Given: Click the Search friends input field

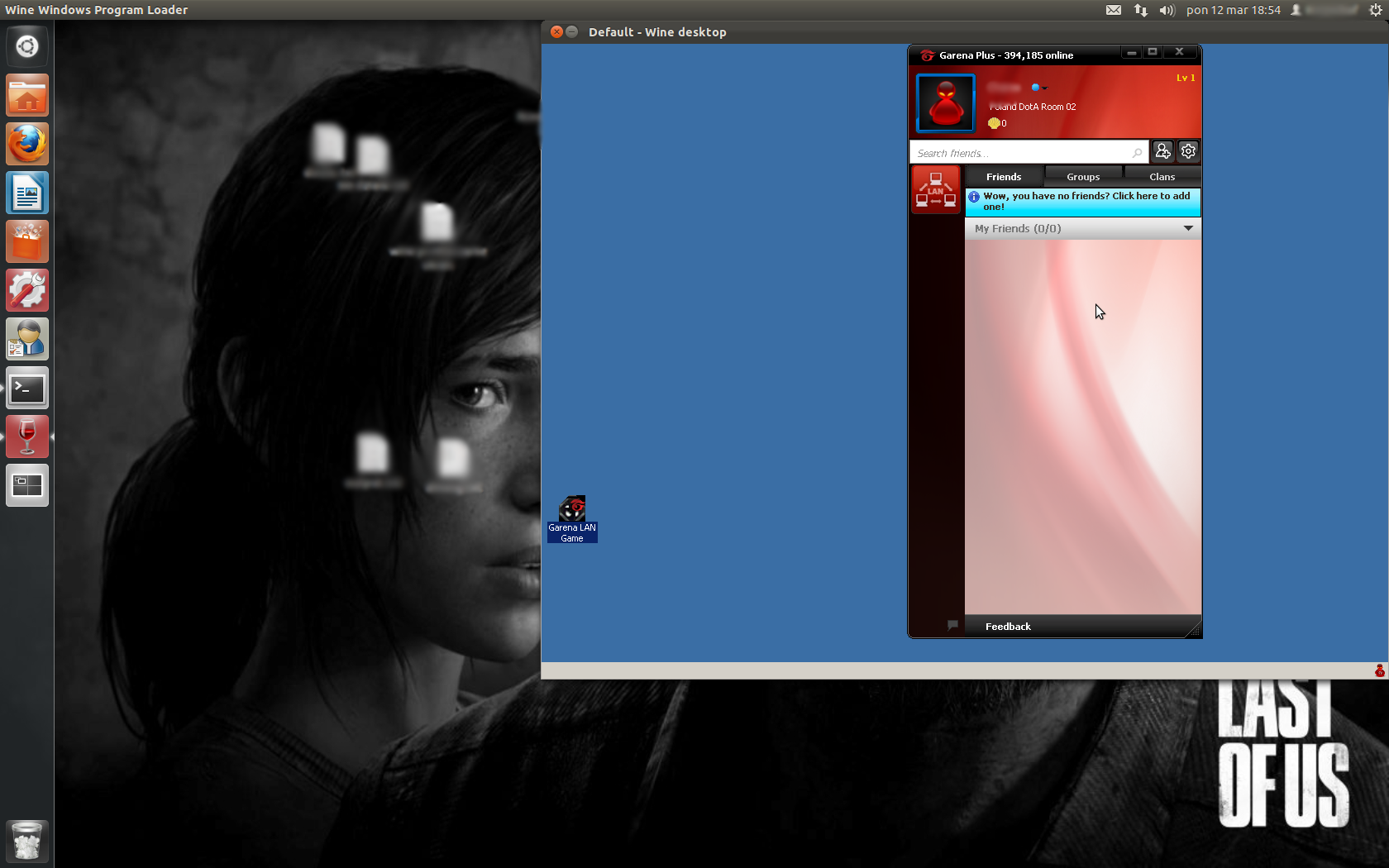Looking at the screenshot, I should 1021,153.
